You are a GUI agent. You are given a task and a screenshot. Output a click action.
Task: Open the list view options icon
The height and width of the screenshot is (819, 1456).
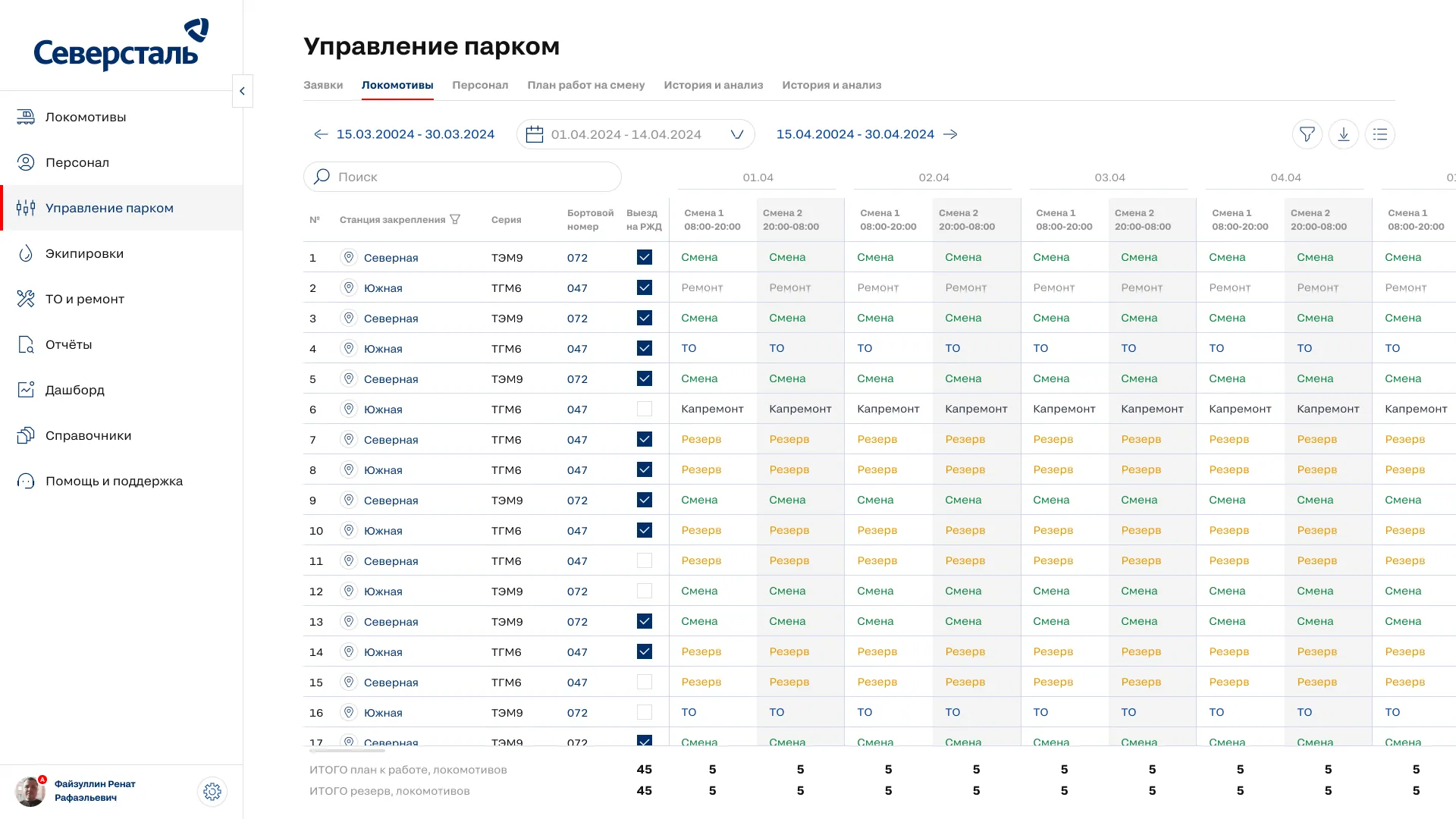[1380, 134]
